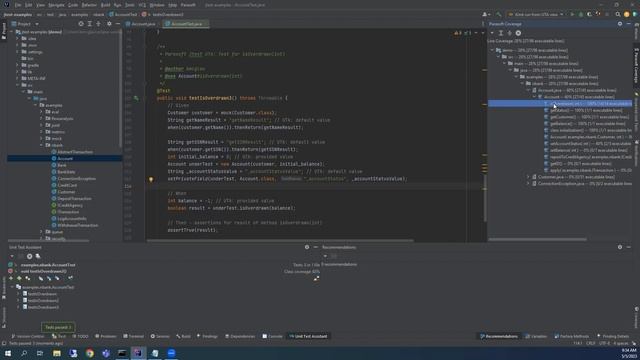Screen dimensions: 640x360
Task: Open the Terminal tool window
Action: tap(133, 336)
